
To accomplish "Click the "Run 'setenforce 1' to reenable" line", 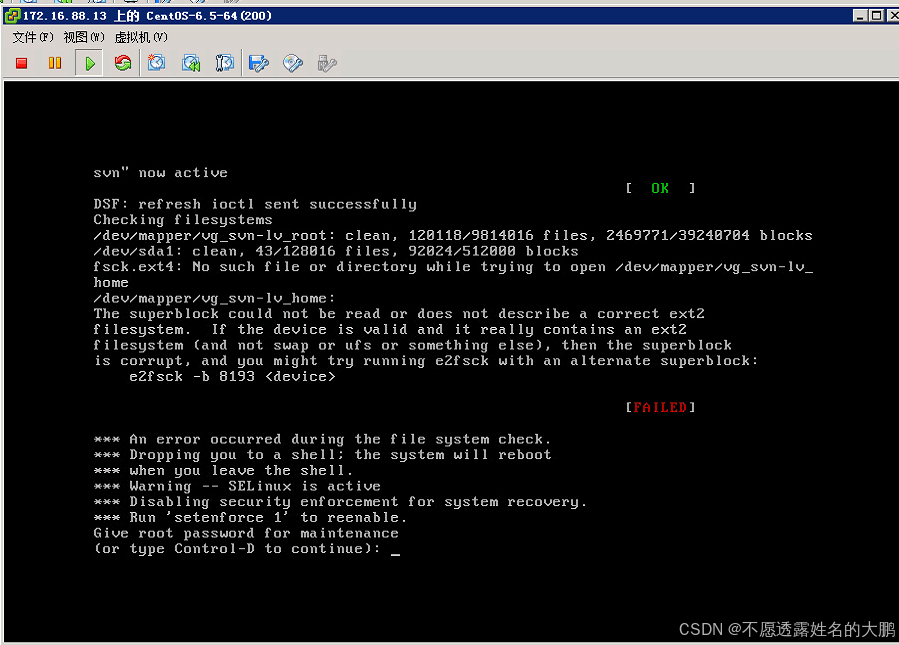I will pyautogui.click(x=250, y=517).
